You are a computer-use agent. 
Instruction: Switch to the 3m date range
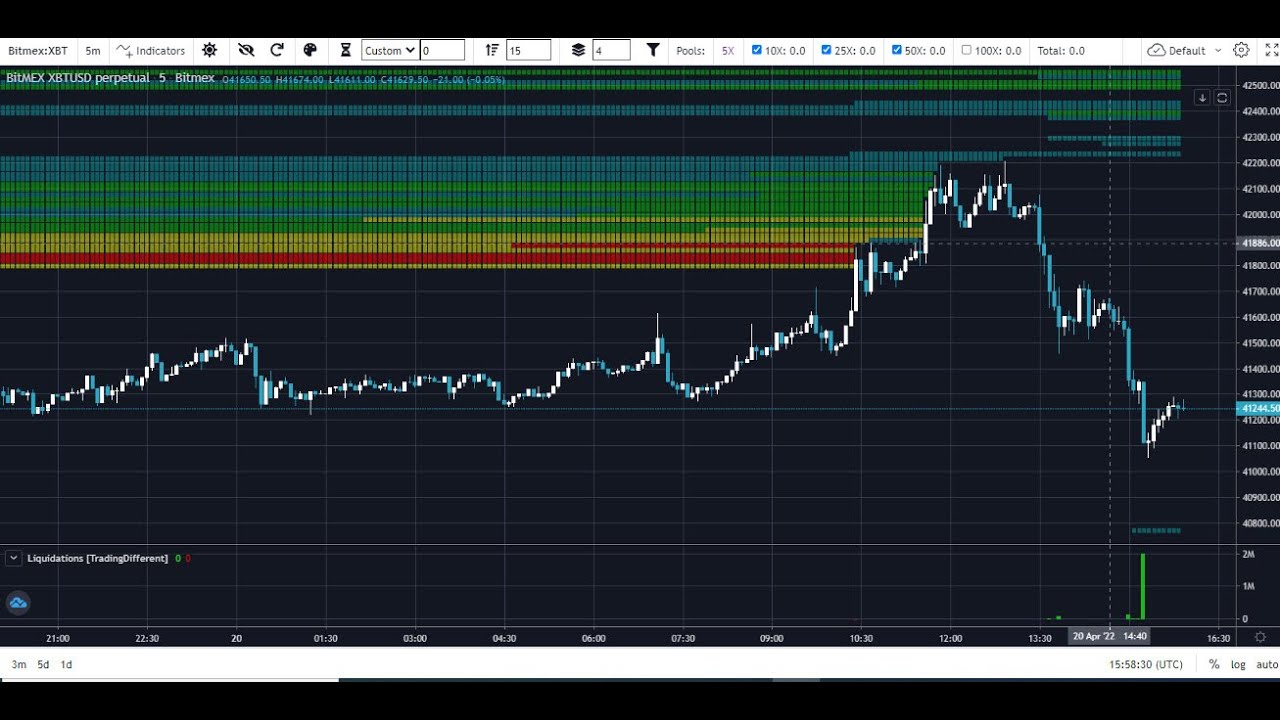coord(19,664)
